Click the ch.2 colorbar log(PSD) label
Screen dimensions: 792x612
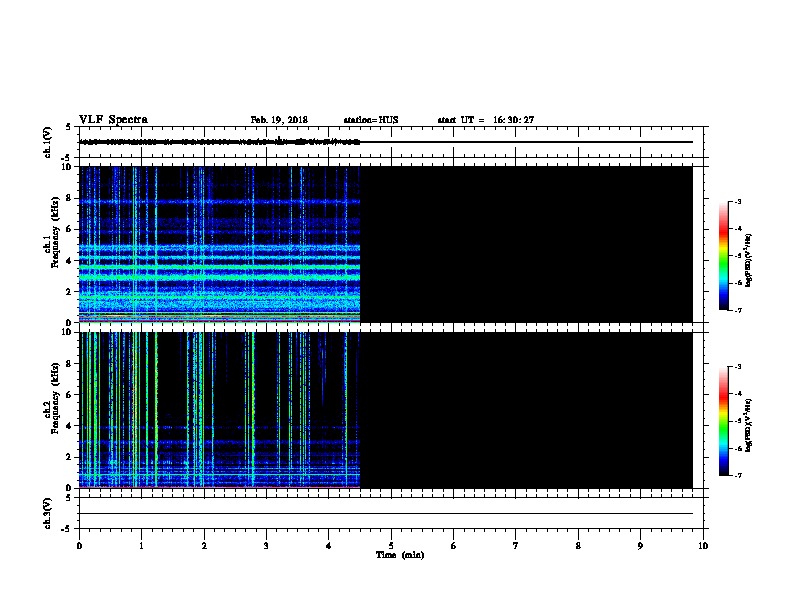point(748,425)
